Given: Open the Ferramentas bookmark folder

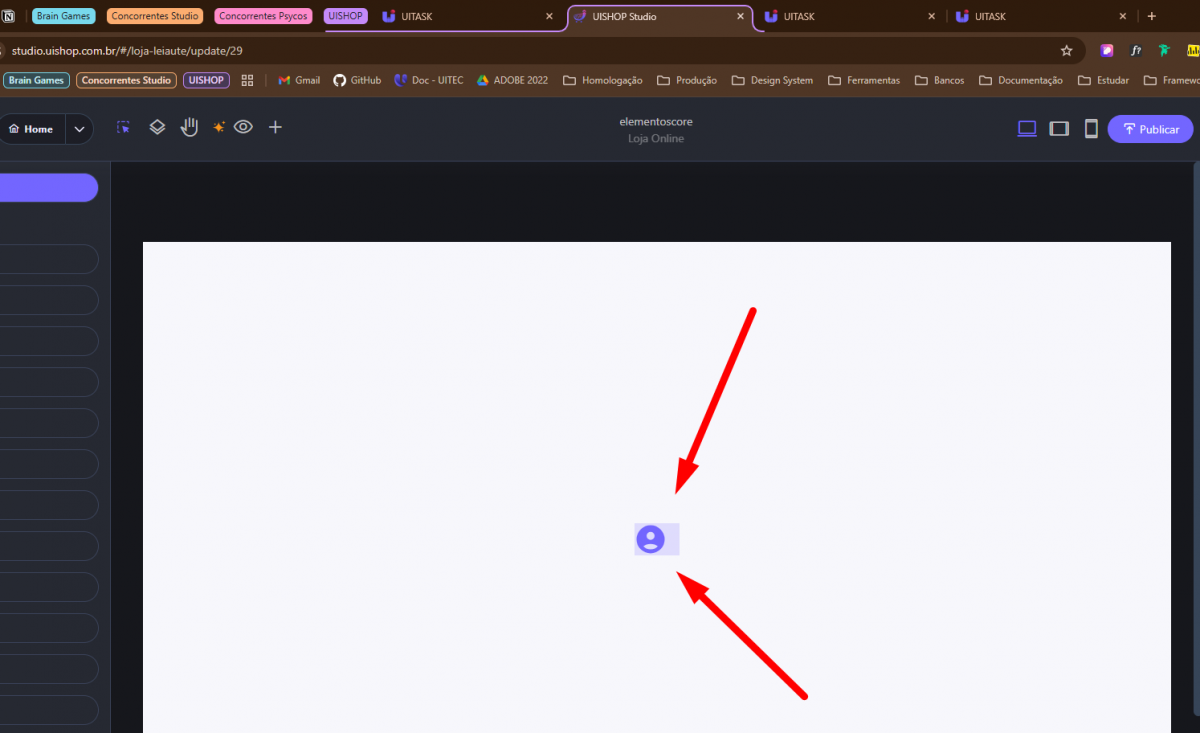Looking at the screenshot, I should (864, 80).
